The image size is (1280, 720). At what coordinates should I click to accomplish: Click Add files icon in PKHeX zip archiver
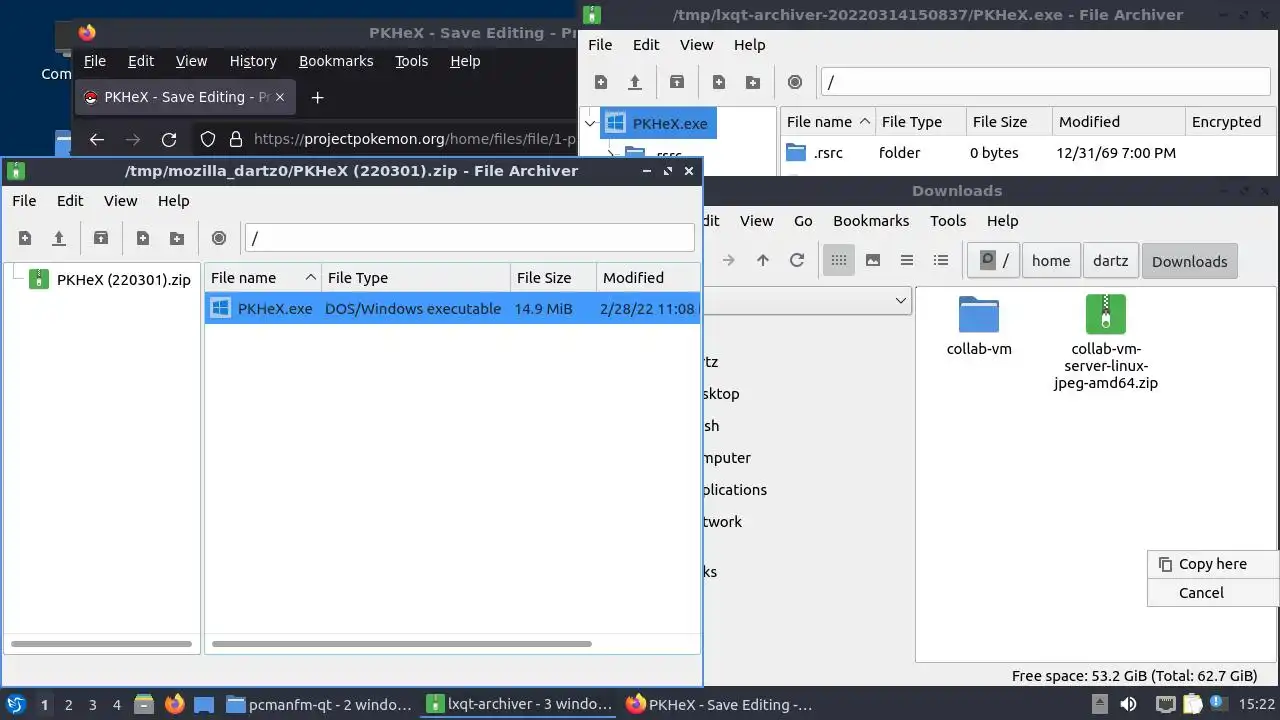pyautogui.click(x=143, y=238)
